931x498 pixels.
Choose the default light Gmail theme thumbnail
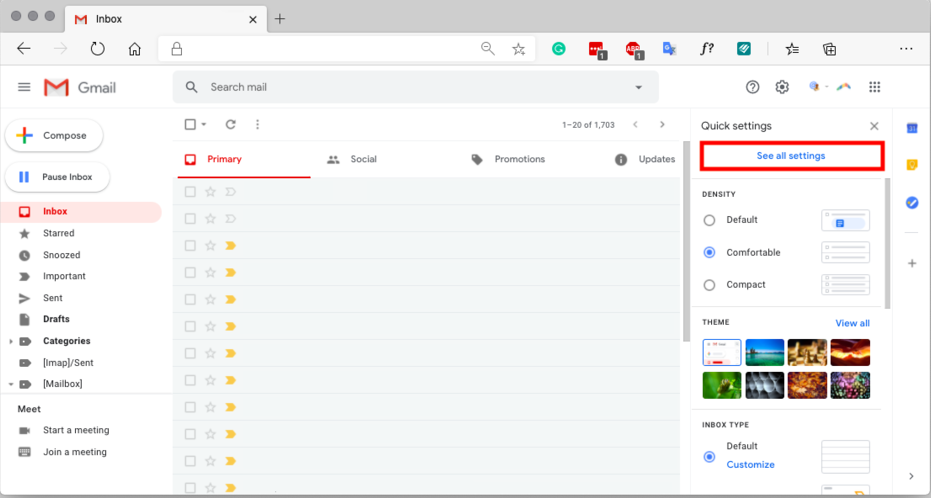pyautogui.click(x=722, y=353)
